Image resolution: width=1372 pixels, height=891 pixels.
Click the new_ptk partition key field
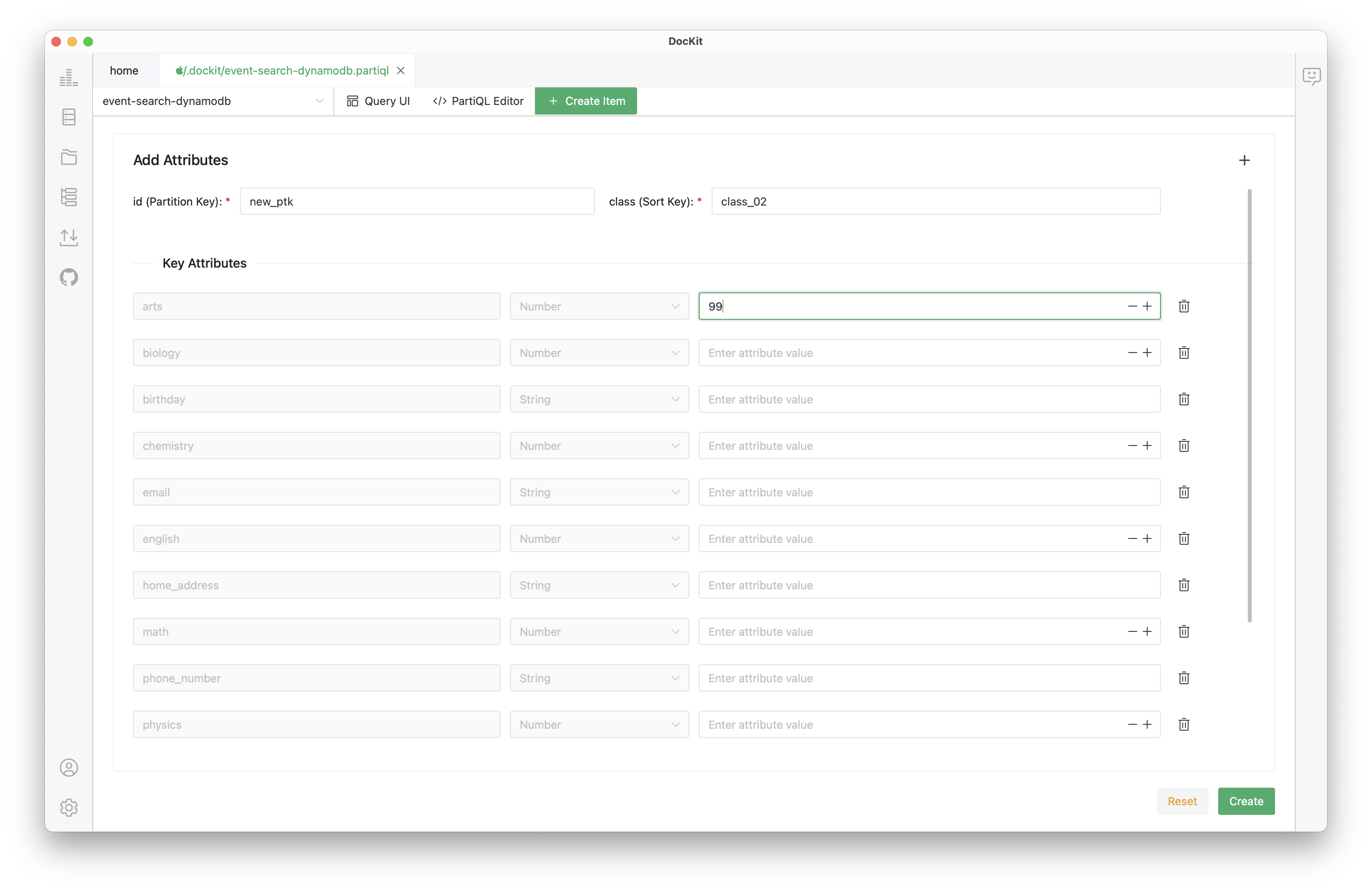[417, 201]
